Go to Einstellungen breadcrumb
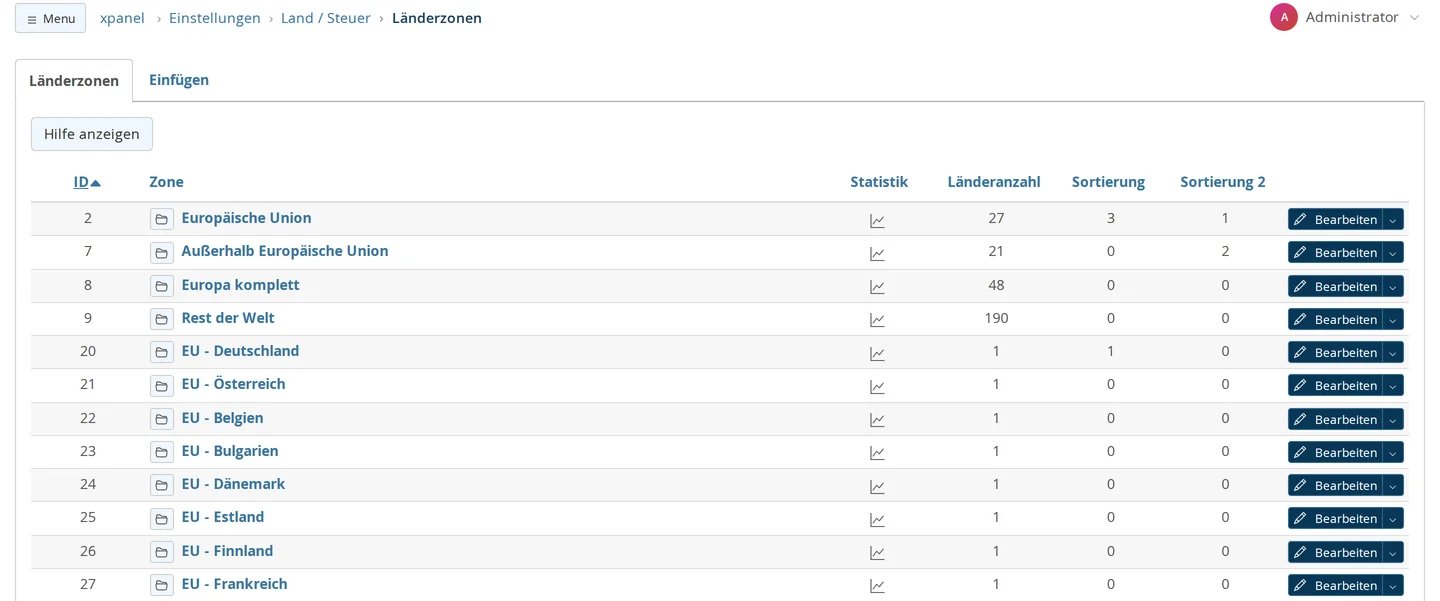The height and width of the screenshot is (601, 1440). point(215,18)
